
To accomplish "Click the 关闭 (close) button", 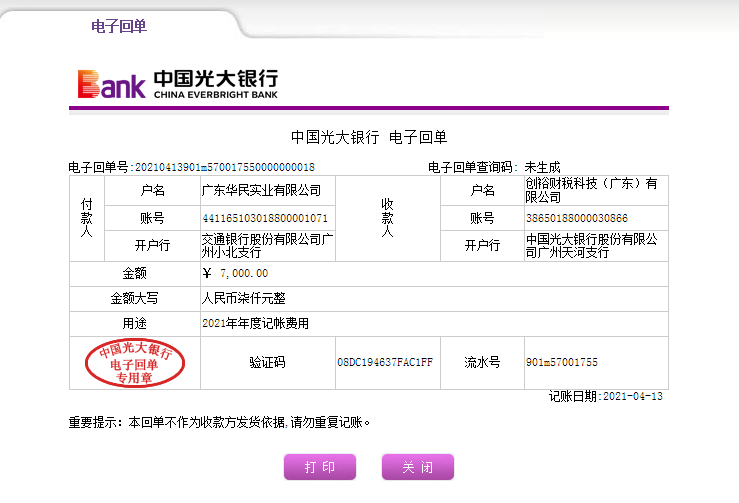I will point(418,467).
